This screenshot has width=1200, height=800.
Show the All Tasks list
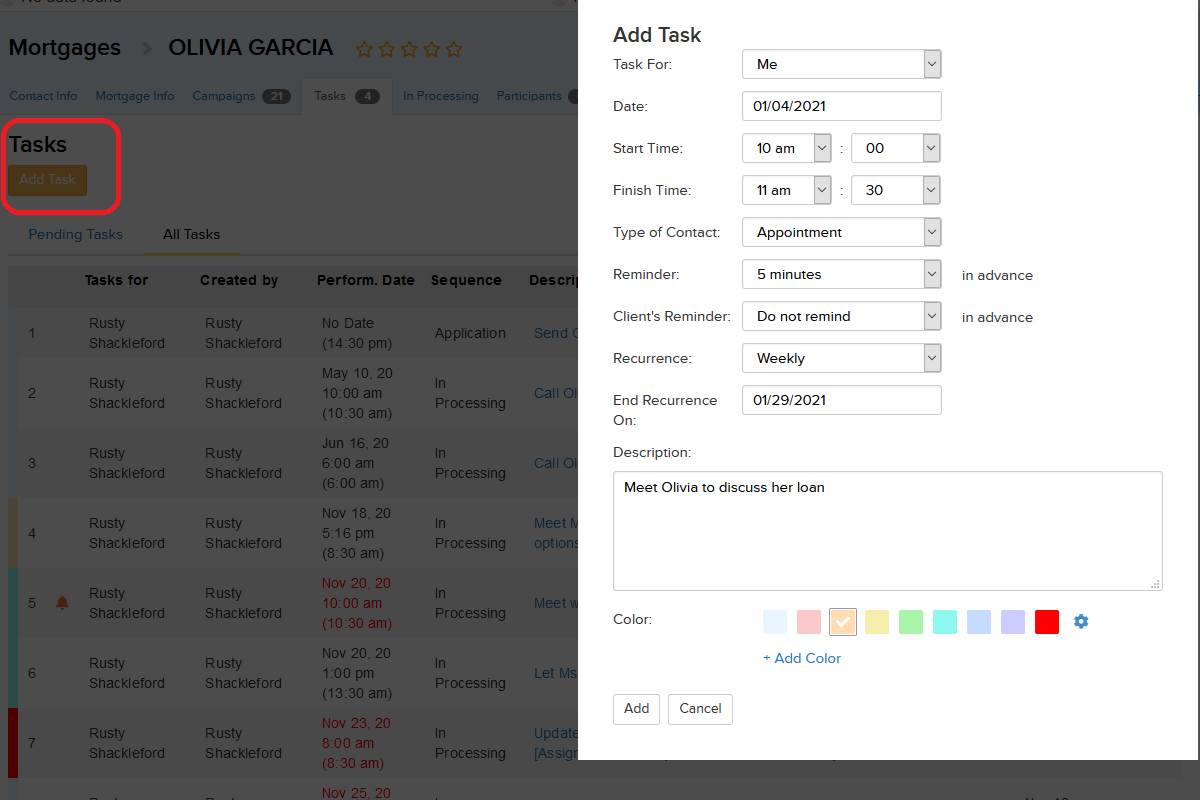click(191, 234)
